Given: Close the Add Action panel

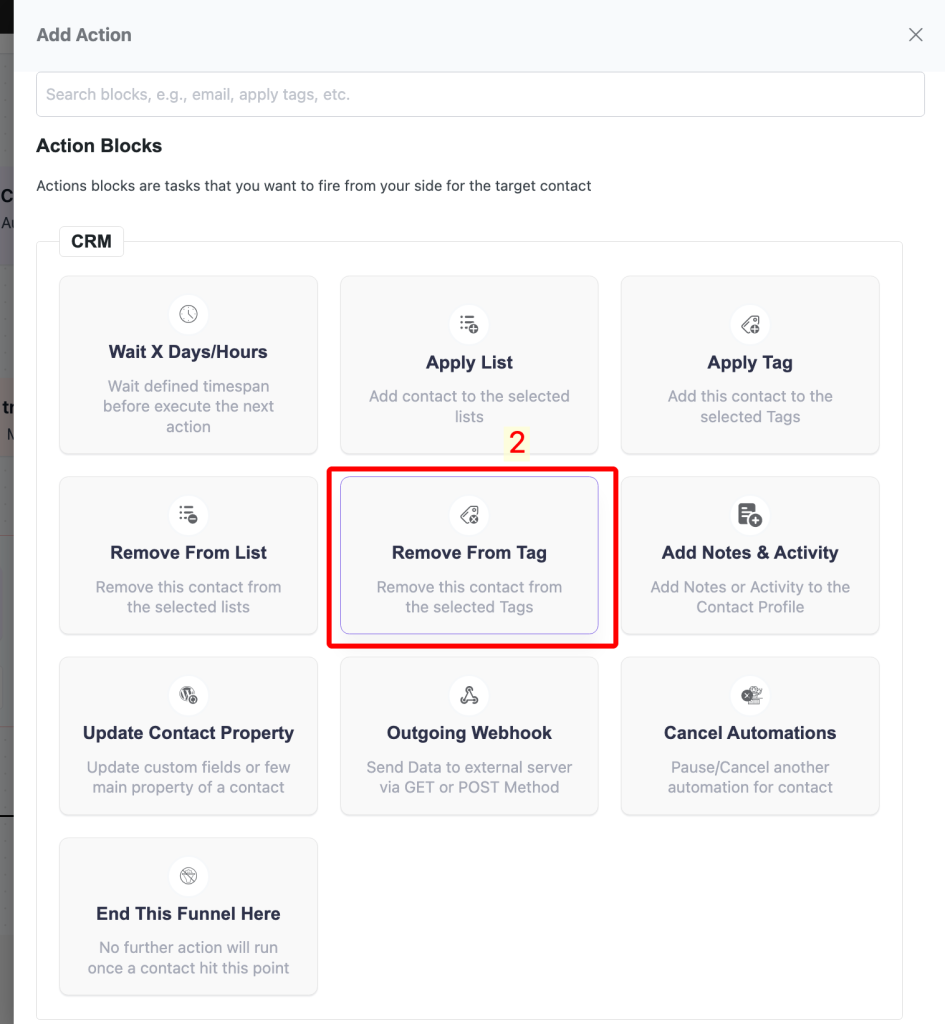Looking at the screenshot, I should click(915, 35).
